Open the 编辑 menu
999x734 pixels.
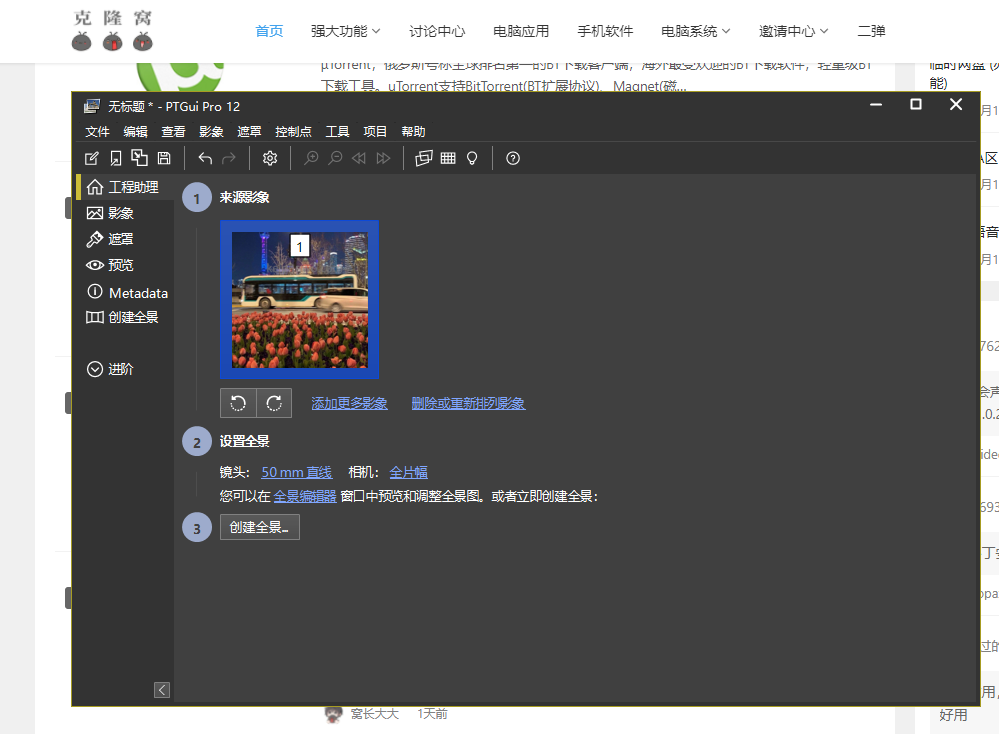point(135,131)
